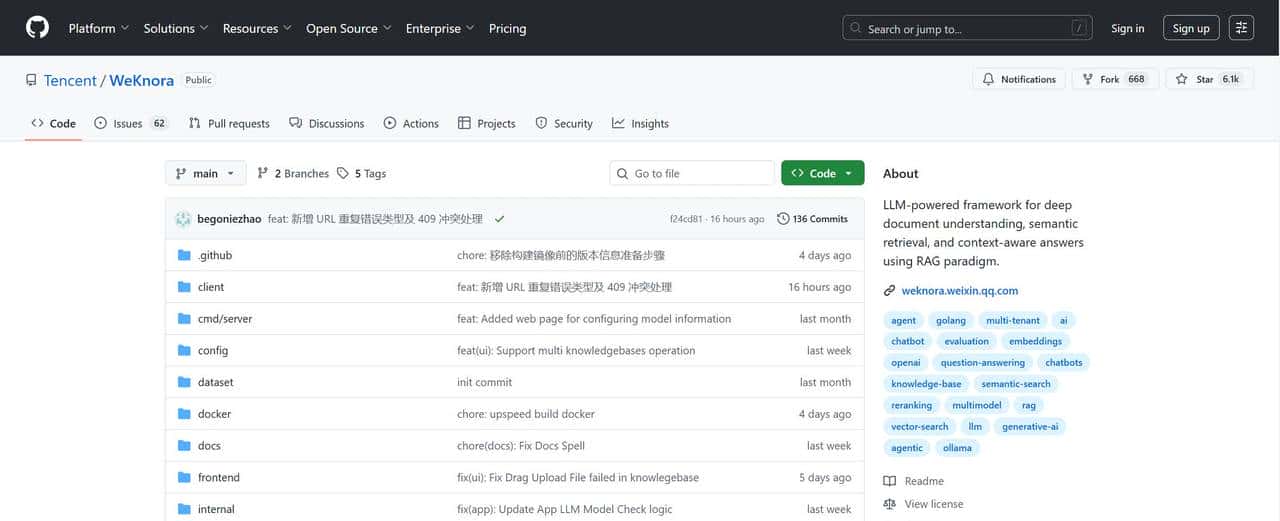Open the internal folder icon
The height and width of the screenshot is (521, 1280).
point(184,509)
